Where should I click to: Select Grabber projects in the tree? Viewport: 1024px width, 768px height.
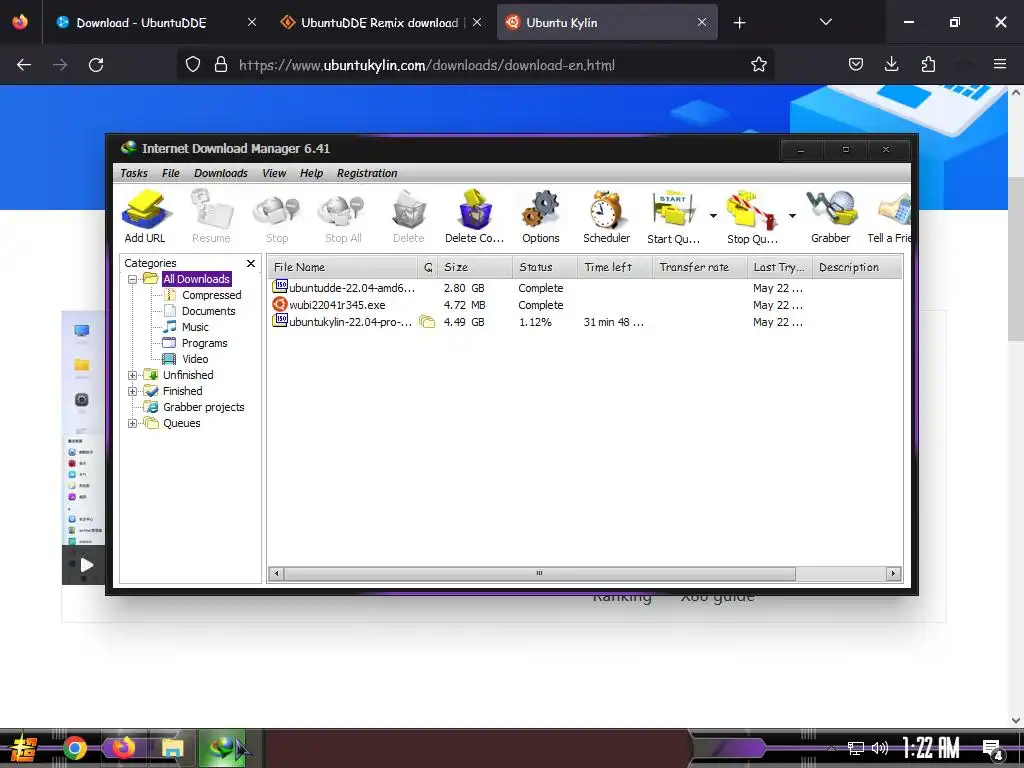[x=204, y=407]
